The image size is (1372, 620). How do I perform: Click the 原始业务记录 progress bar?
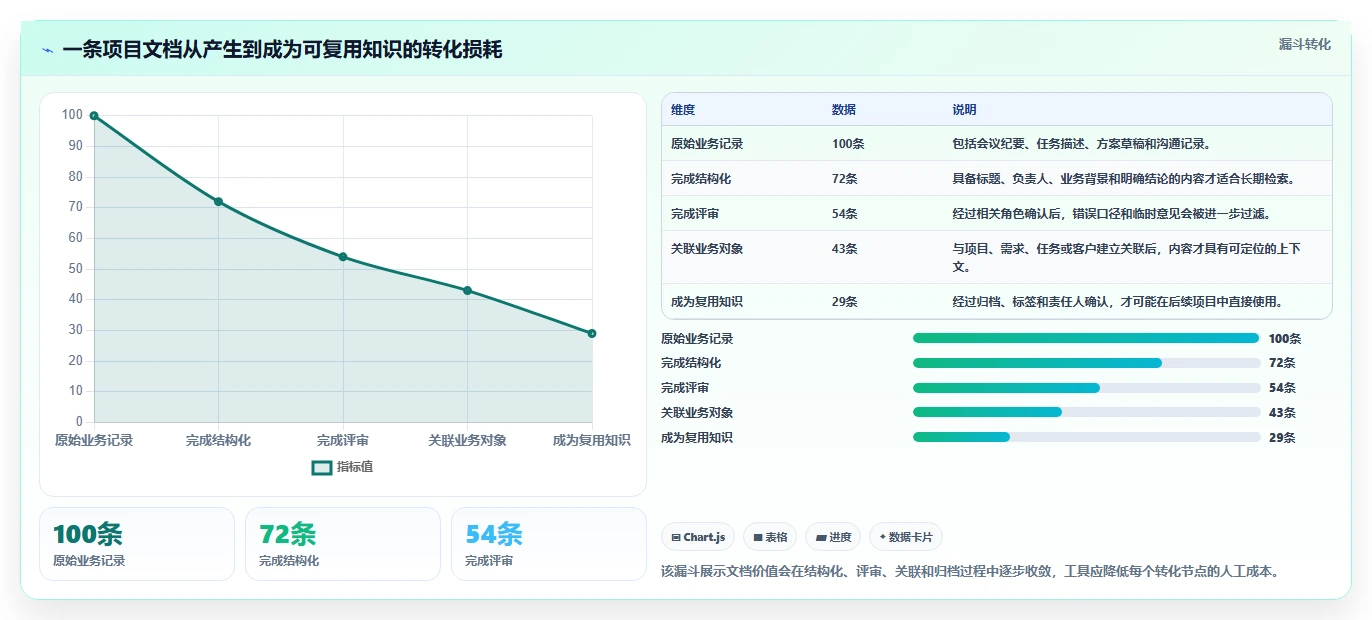click(x=1086, y=338)
